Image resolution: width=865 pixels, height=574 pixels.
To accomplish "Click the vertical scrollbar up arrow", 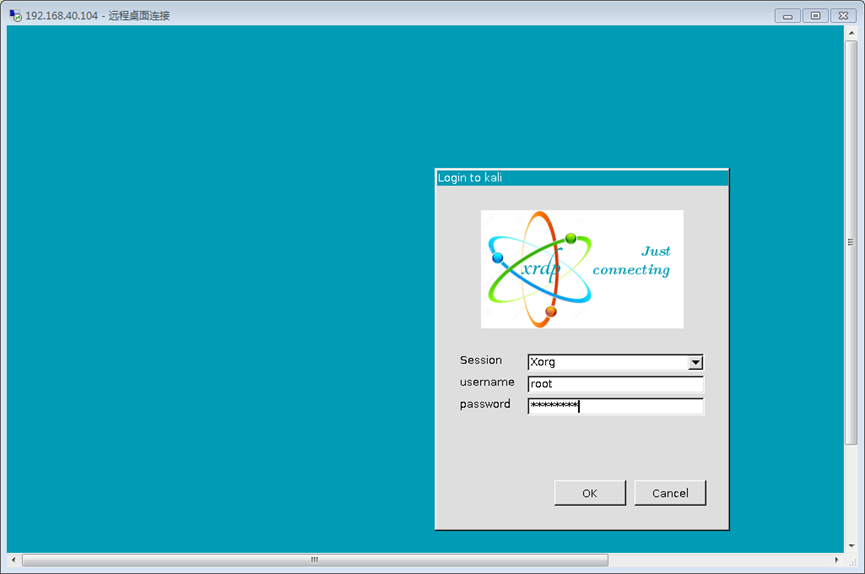I will [x=851, y=33].
